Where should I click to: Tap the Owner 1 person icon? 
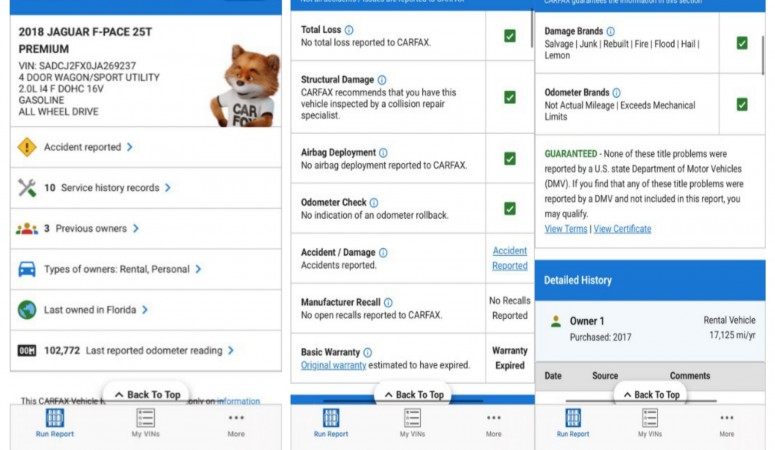coord(556,321)
